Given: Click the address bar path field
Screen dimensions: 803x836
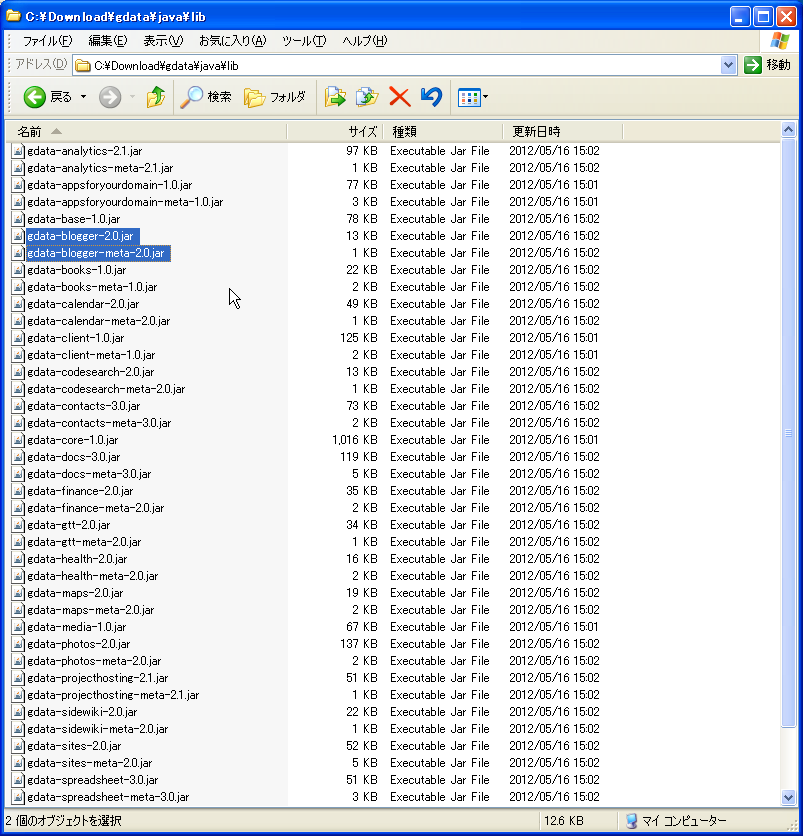Looking at the screenshot, I should coord(397,66).
